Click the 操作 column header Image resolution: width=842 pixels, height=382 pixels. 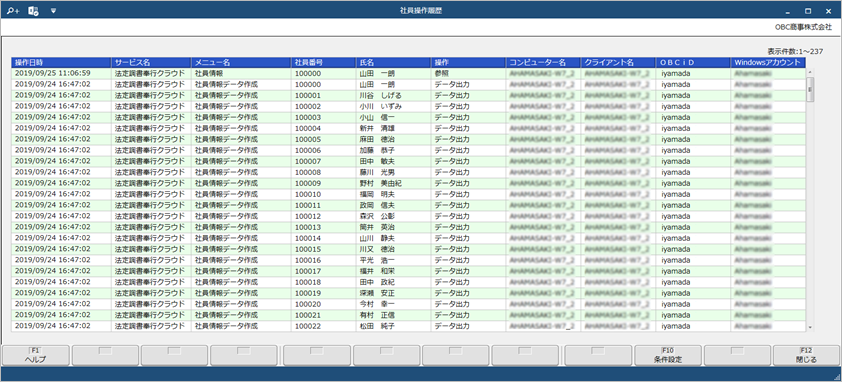point(468,62)
